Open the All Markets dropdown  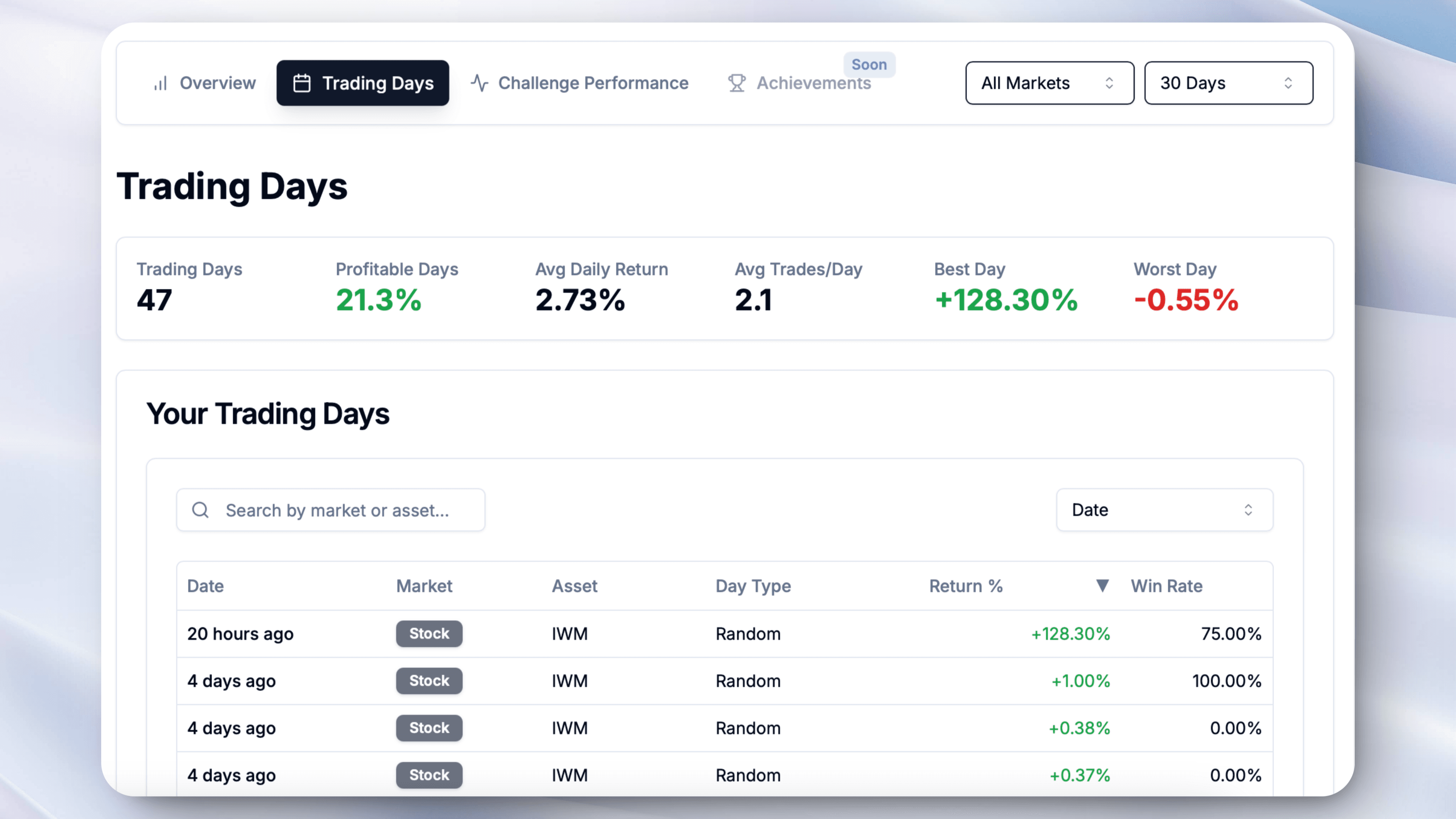pyautogui.click(x=1050, y=83)
